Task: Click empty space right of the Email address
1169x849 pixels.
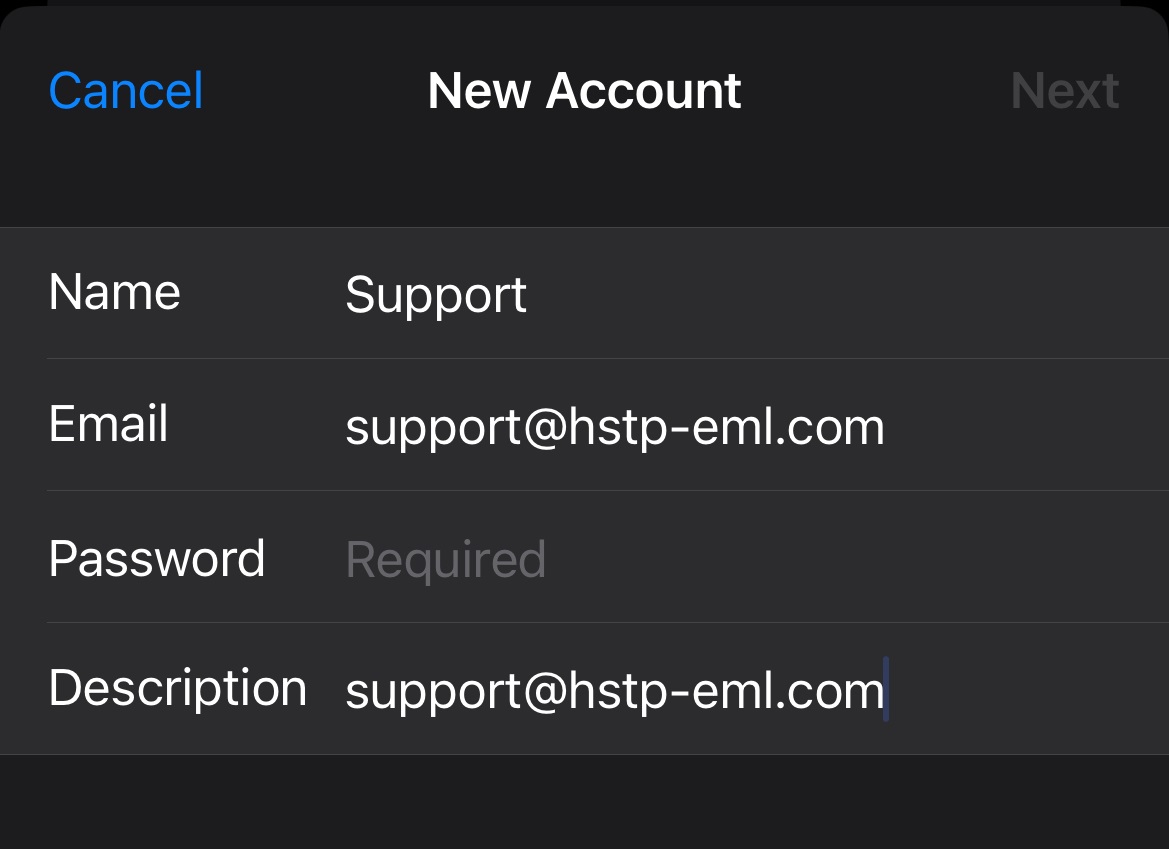Action: [1020, 427]
